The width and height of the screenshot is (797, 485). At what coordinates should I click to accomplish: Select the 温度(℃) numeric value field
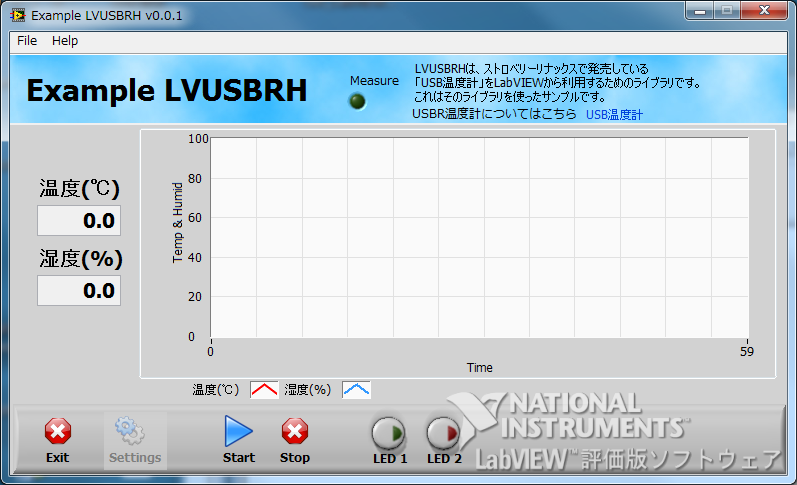[79, 220]
